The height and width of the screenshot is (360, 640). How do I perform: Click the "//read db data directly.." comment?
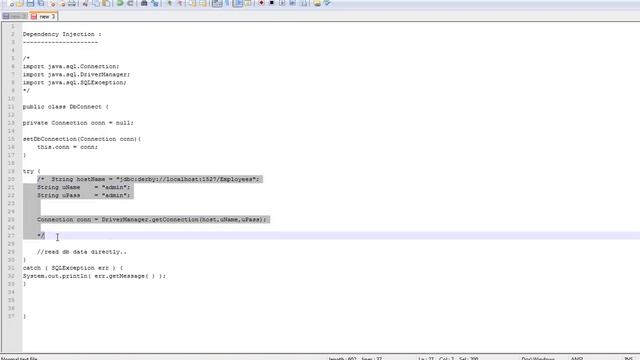tap(82, 252)
